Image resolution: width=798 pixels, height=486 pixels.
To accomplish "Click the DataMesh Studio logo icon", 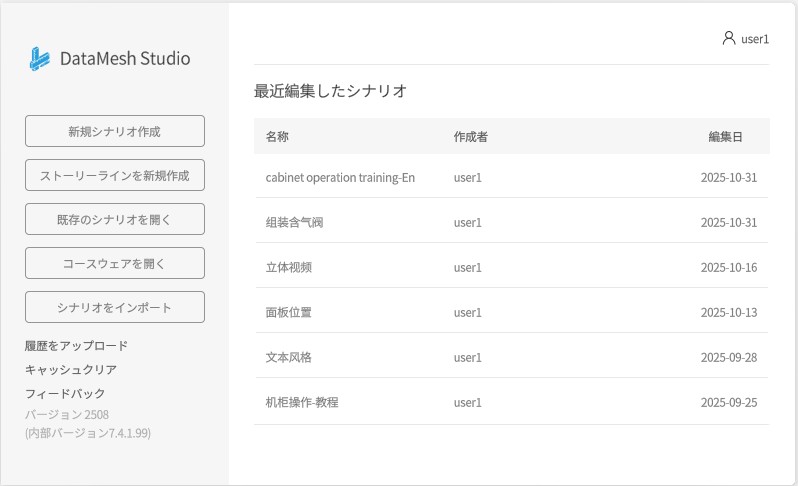I will click(x=39, y=59).
